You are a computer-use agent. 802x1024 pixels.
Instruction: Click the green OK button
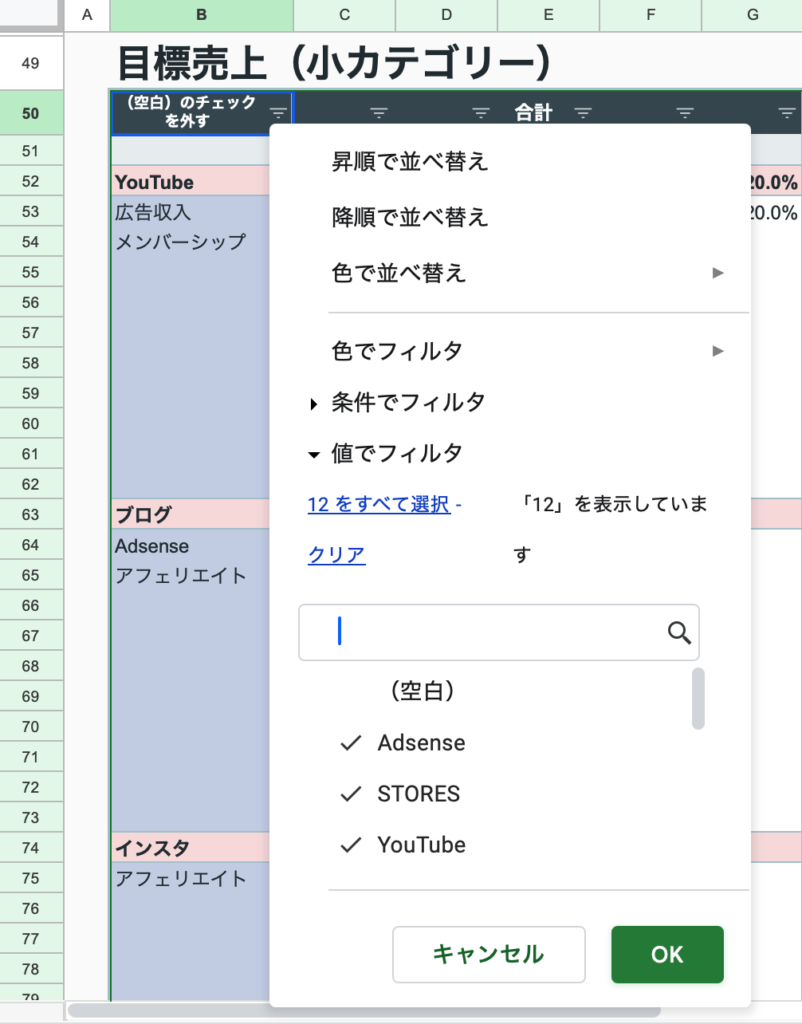(x=667, y=954)
